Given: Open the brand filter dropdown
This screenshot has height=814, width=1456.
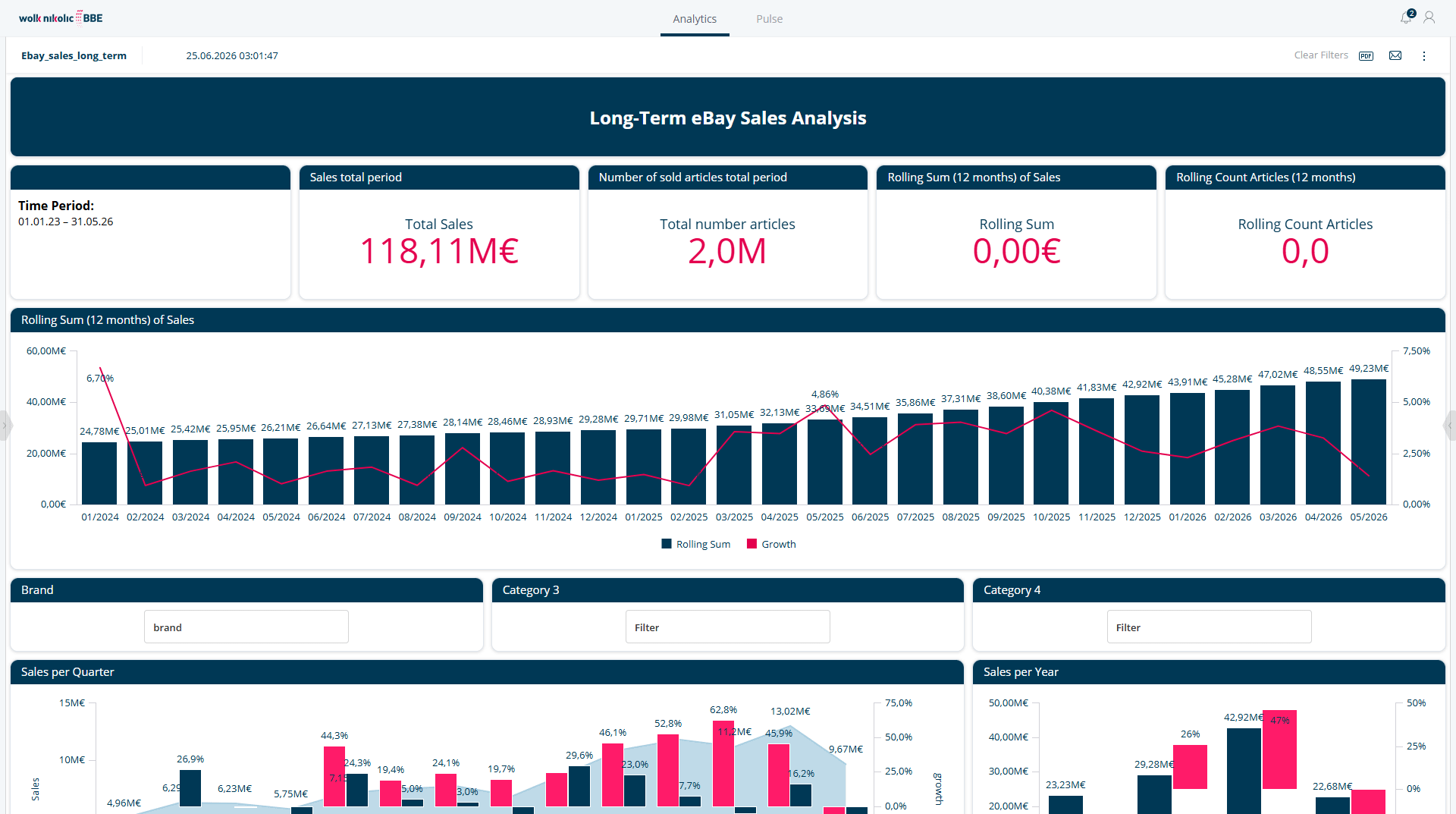Looking at the screenshot, I should click(246, 627).
